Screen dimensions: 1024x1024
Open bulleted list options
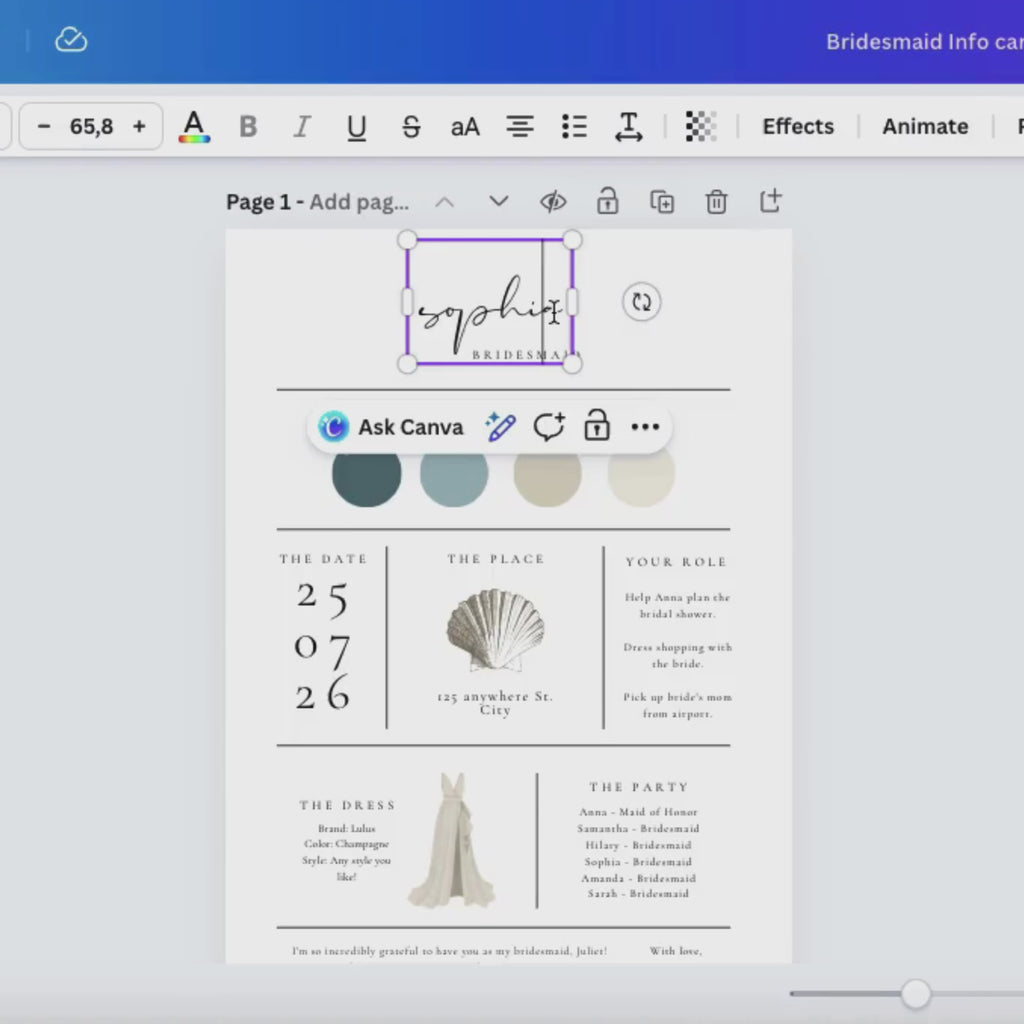[574, 126]
